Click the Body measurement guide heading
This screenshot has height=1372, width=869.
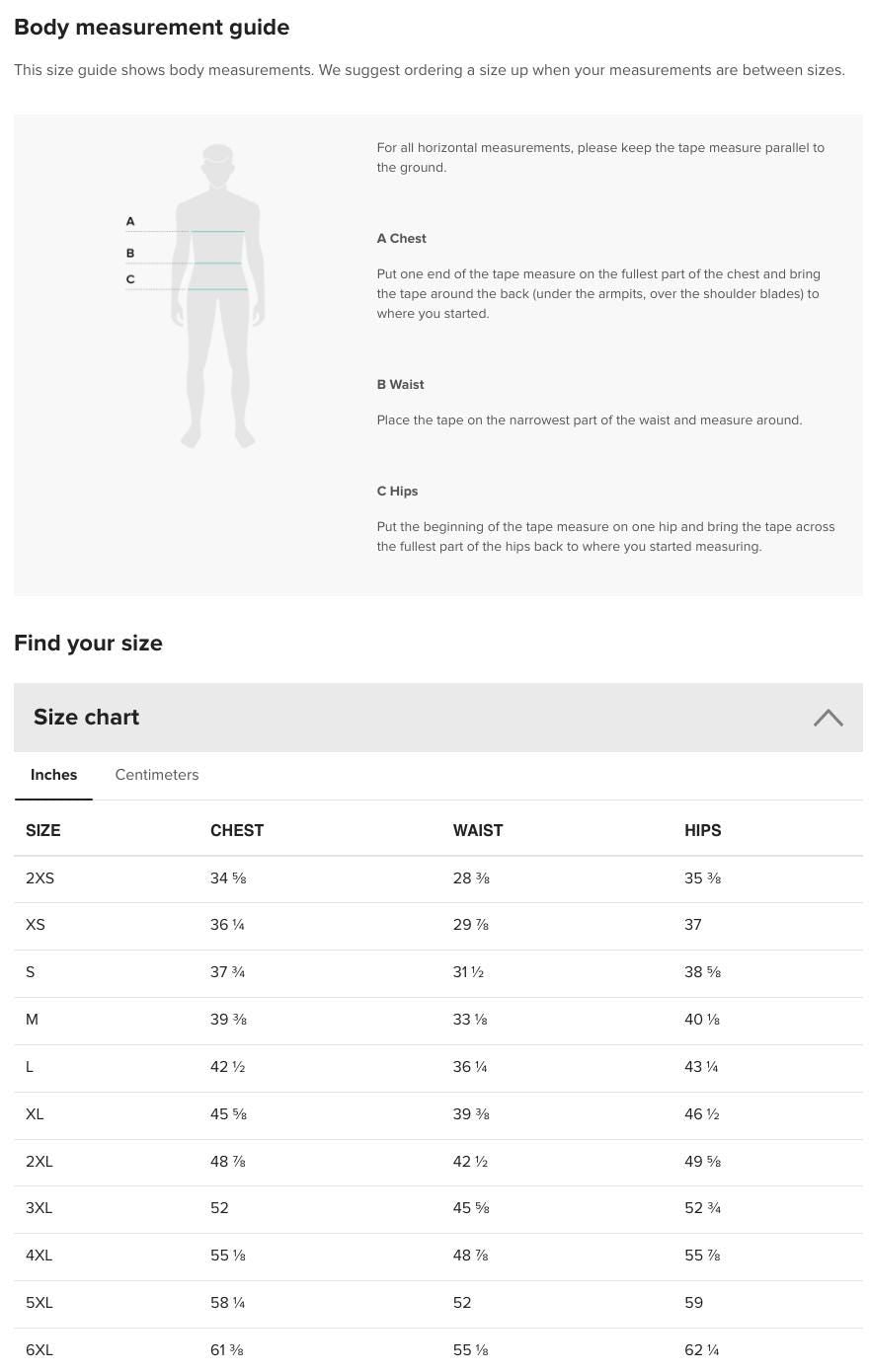[x=151, y=28]
